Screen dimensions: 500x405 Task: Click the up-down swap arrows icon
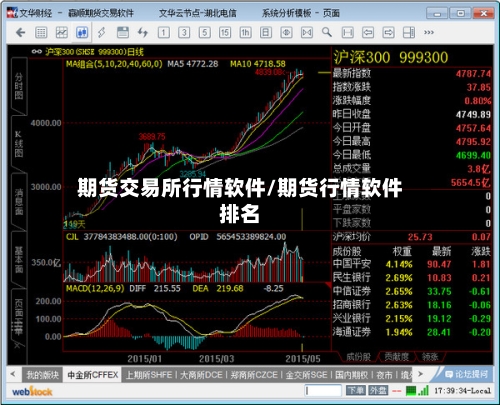pos(143,33)
